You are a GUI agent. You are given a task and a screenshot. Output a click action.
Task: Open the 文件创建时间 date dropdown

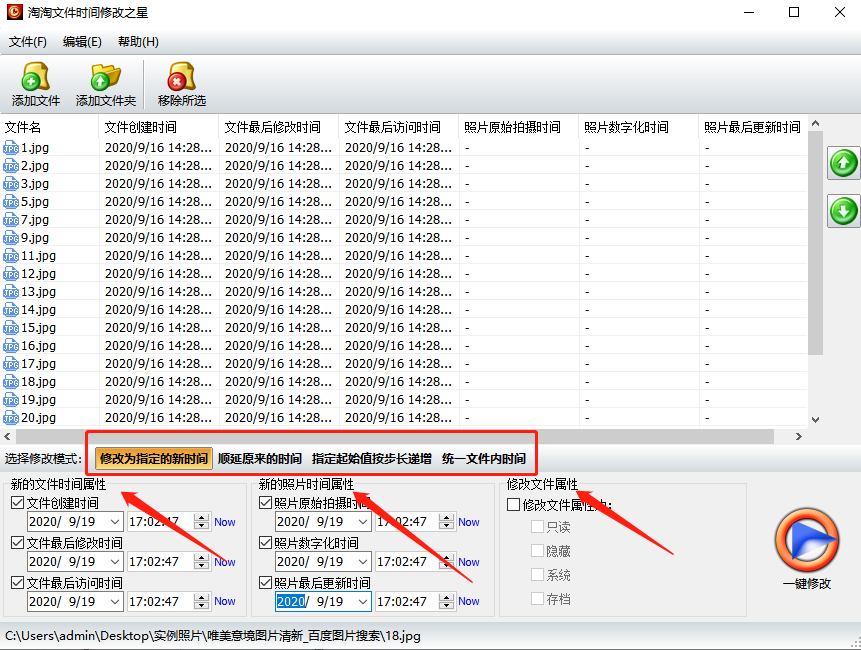point(115,522)
